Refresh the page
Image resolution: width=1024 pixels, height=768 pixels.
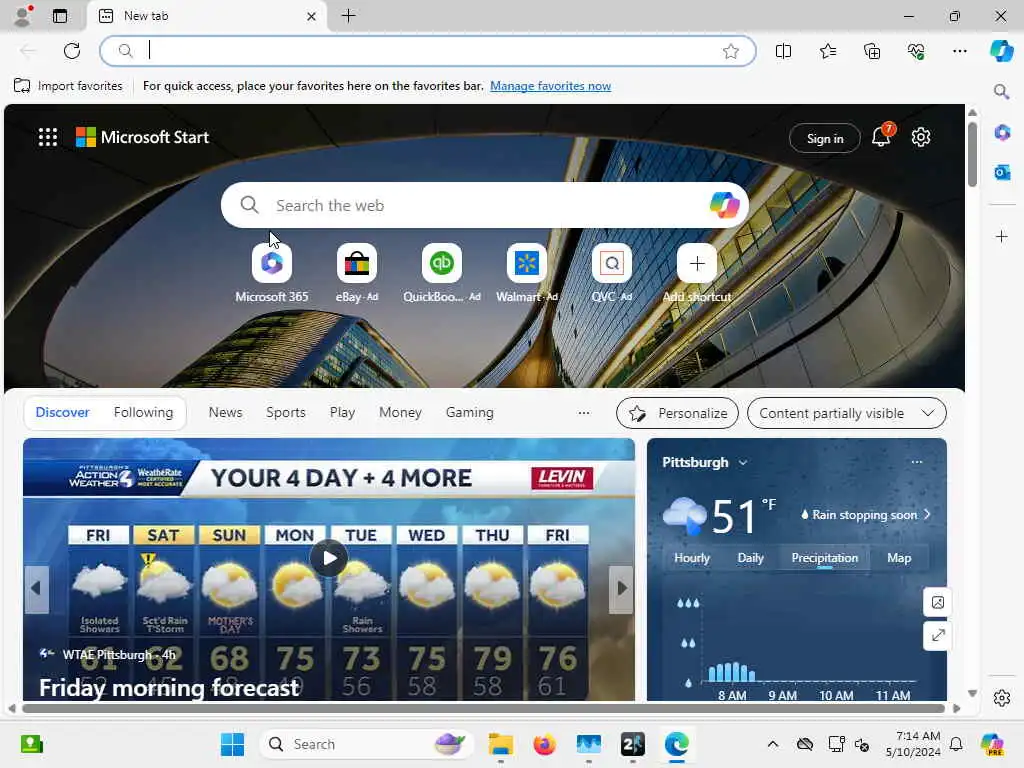point(72,51)
